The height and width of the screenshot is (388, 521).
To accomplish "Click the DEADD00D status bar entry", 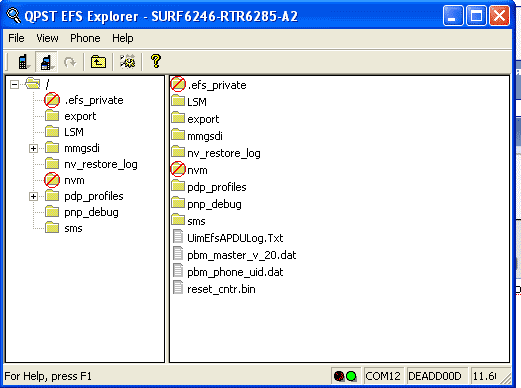I will coord(436,376).
